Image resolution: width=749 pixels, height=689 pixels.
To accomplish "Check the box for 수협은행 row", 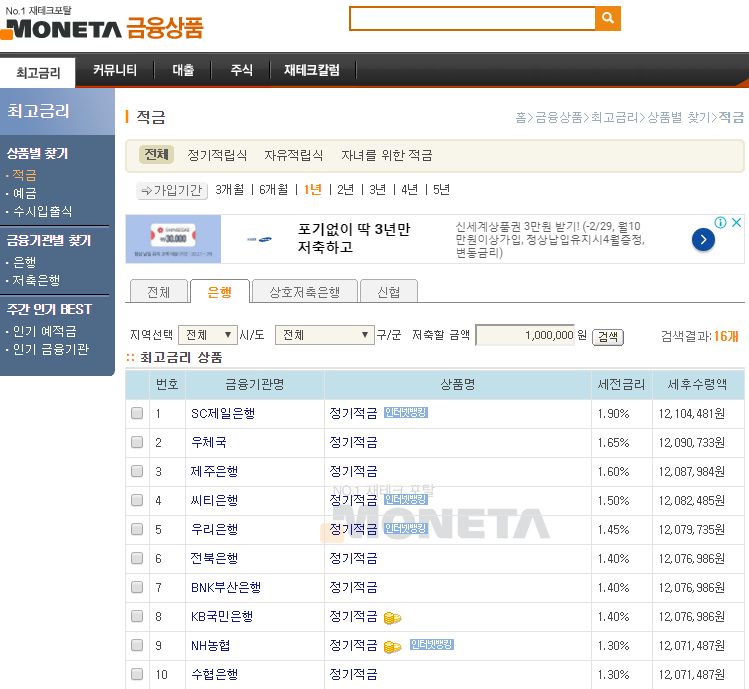I will 137,674.
